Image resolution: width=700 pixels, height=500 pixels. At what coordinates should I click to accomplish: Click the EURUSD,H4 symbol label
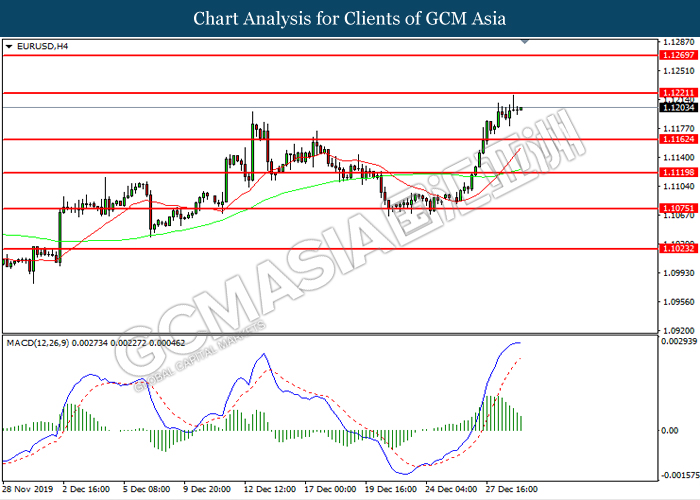pyautogui.click(x=37, y=46)
